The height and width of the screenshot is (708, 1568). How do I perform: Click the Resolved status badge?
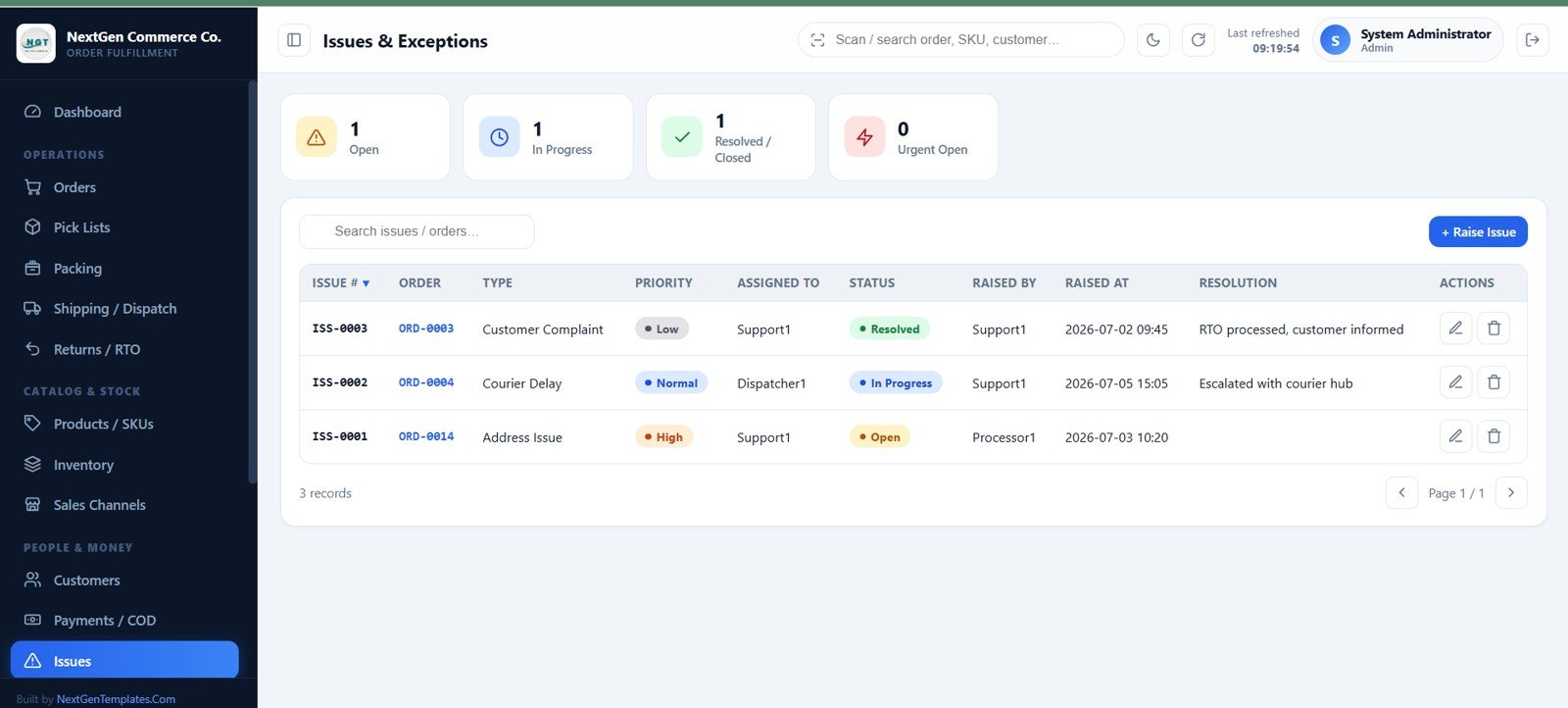point(889,329)
